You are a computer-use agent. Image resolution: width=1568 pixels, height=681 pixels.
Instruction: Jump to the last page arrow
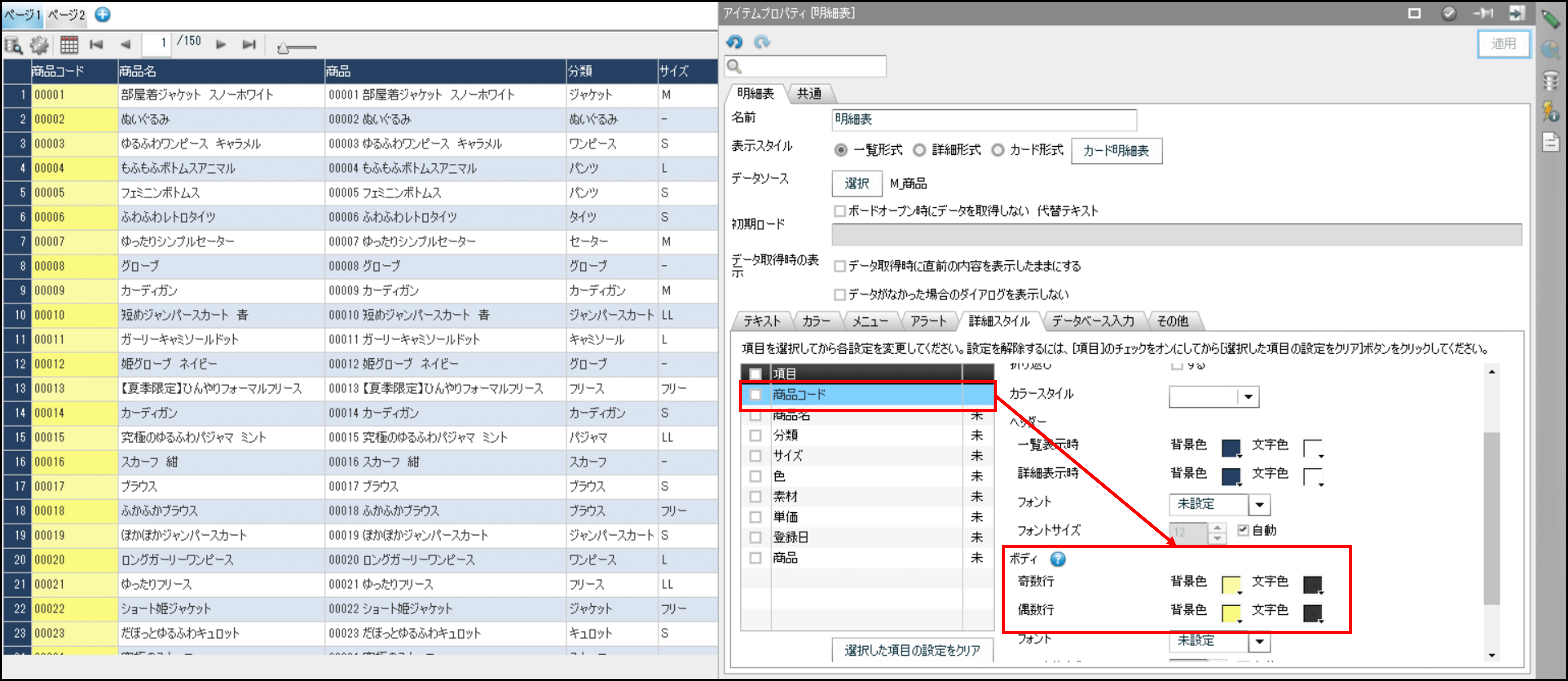(249, 44)
